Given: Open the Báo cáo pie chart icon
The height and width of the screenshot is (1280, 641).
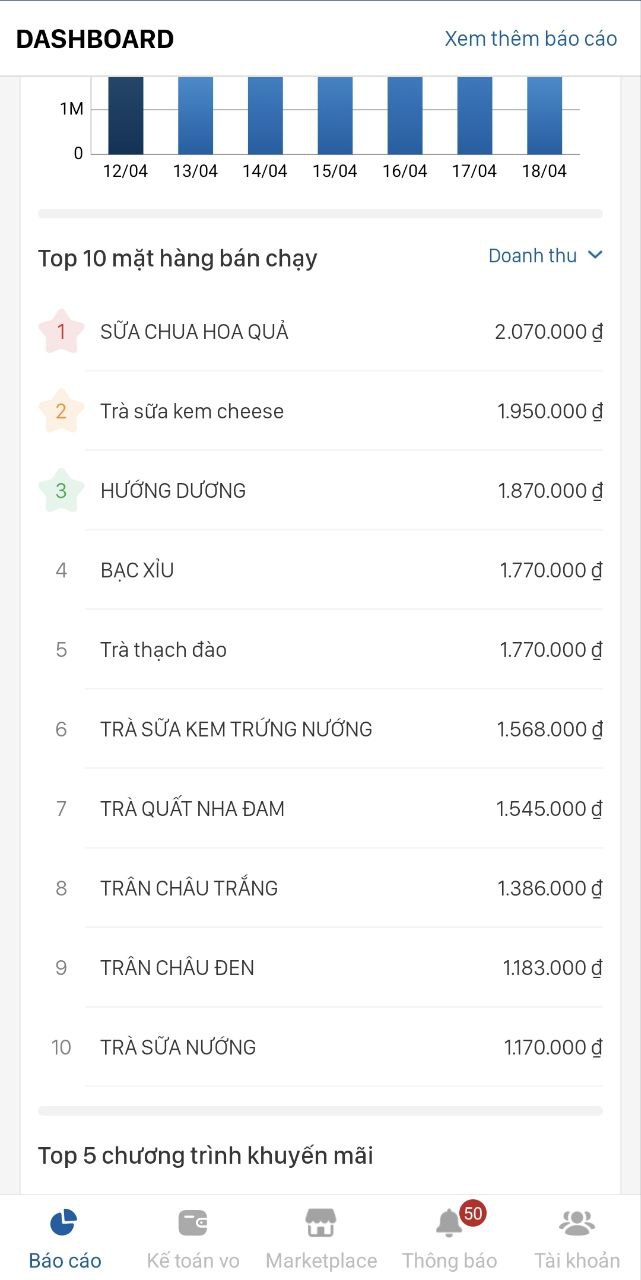Looking at the screenshot, I should click(x=64, y=1222).
